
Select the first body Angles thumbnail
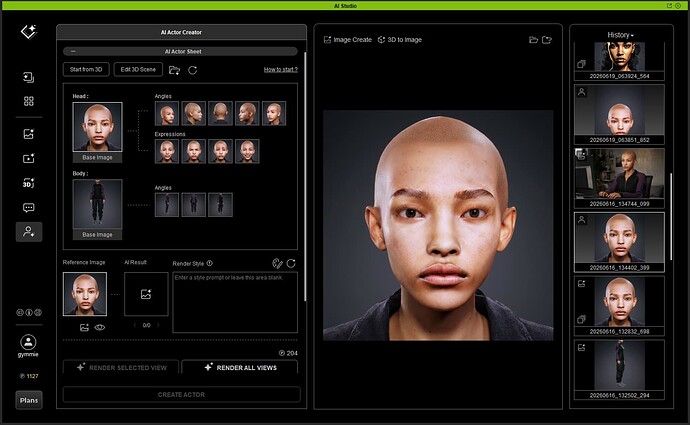tap(167, 205)
